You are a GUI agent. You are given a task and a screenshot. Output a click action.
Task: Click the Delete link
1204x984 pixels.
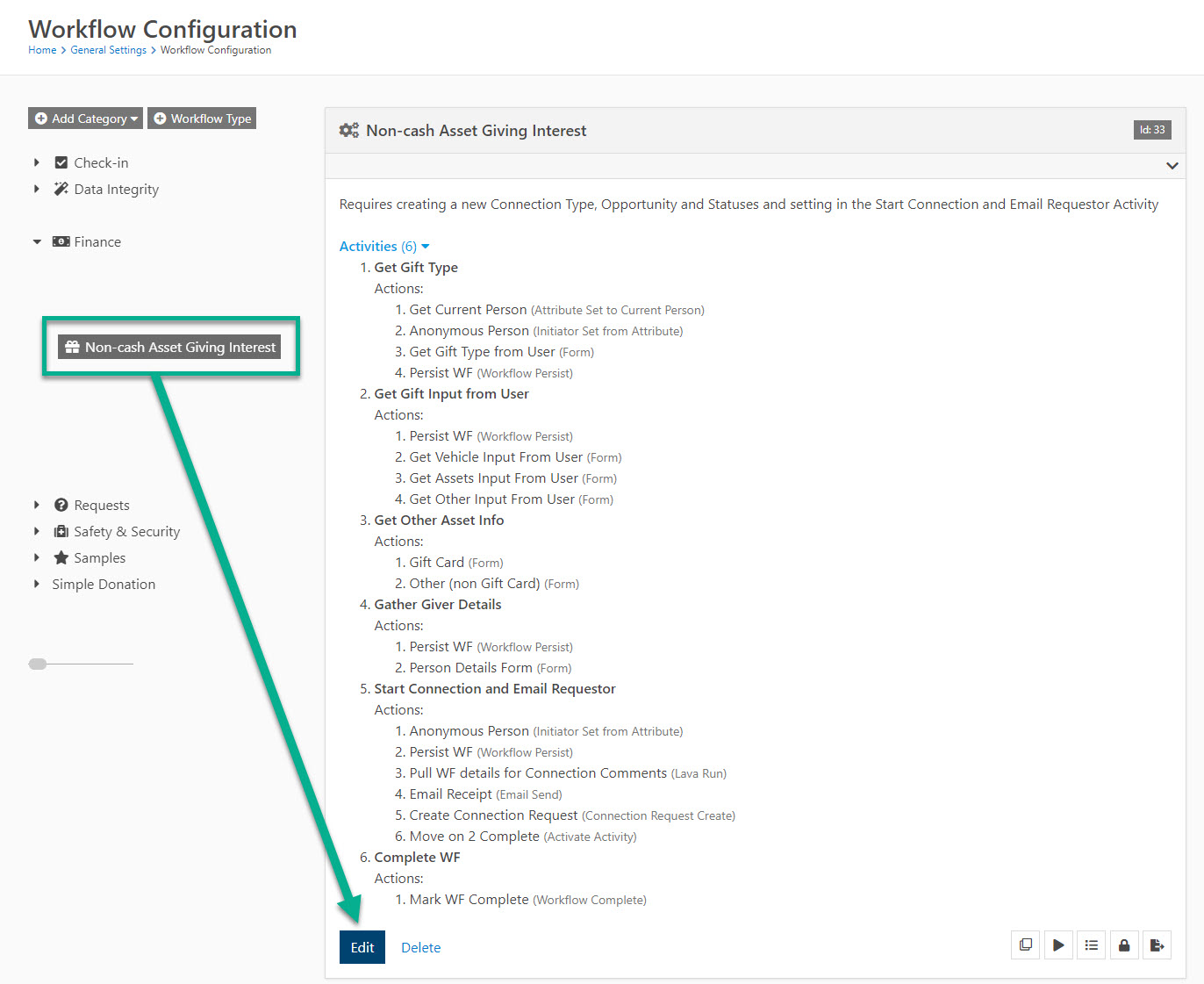421,947
